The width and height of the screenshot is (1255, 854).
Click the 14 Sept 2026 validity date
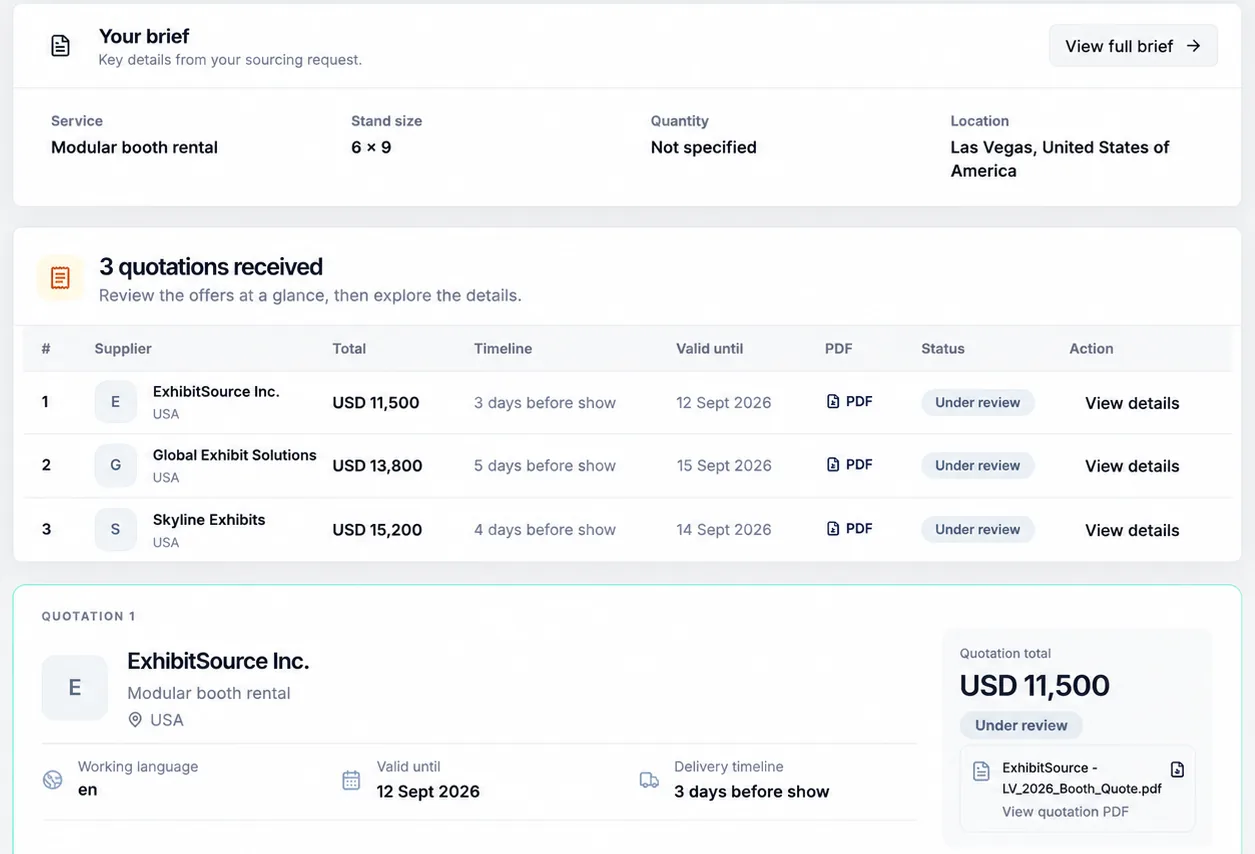click(x=724, y=530)
